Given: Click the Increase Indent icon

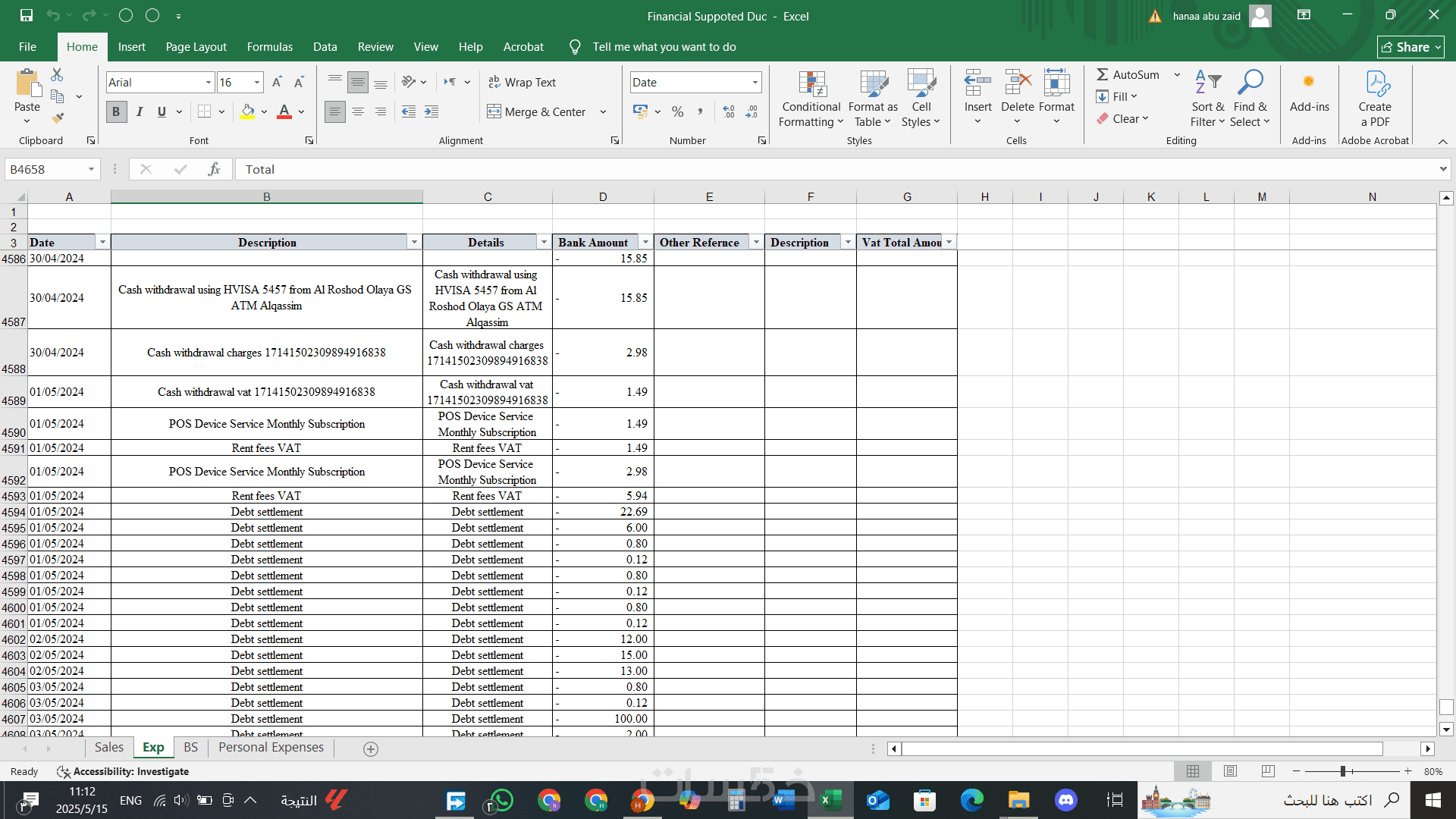Looking at the screenshot, I should [431, 111].
